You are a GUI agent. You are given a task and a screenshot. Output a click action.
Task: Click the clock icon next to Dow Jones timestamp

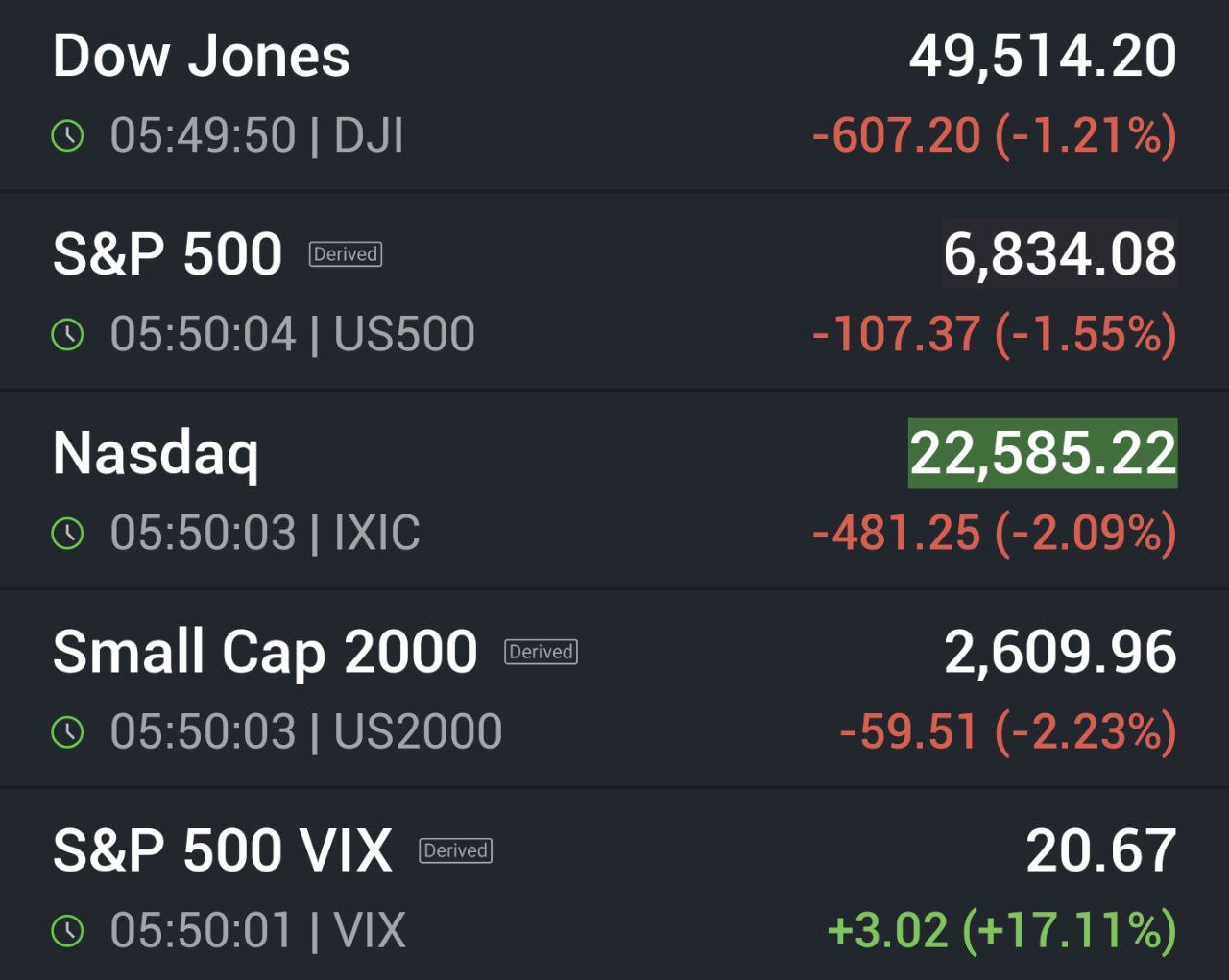click(66, 135)
